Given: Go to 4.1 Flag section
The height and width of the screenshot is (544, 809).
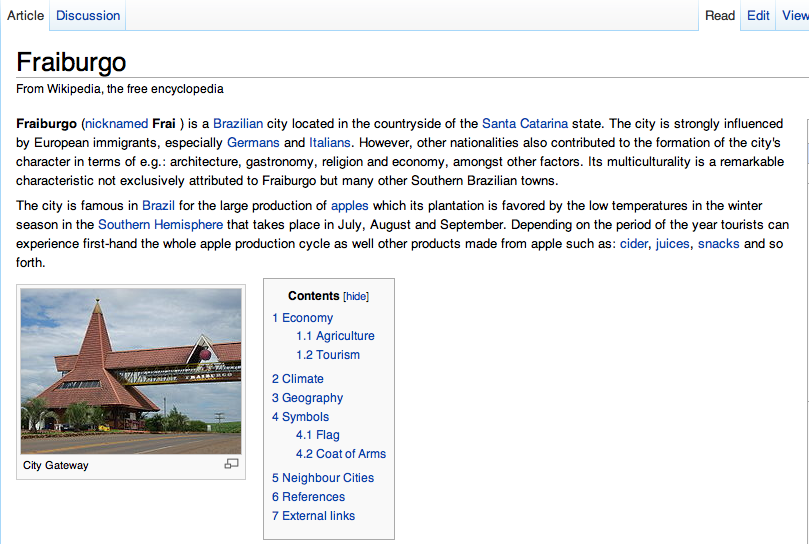Looking at the screenshot, I should coord(317,435).
